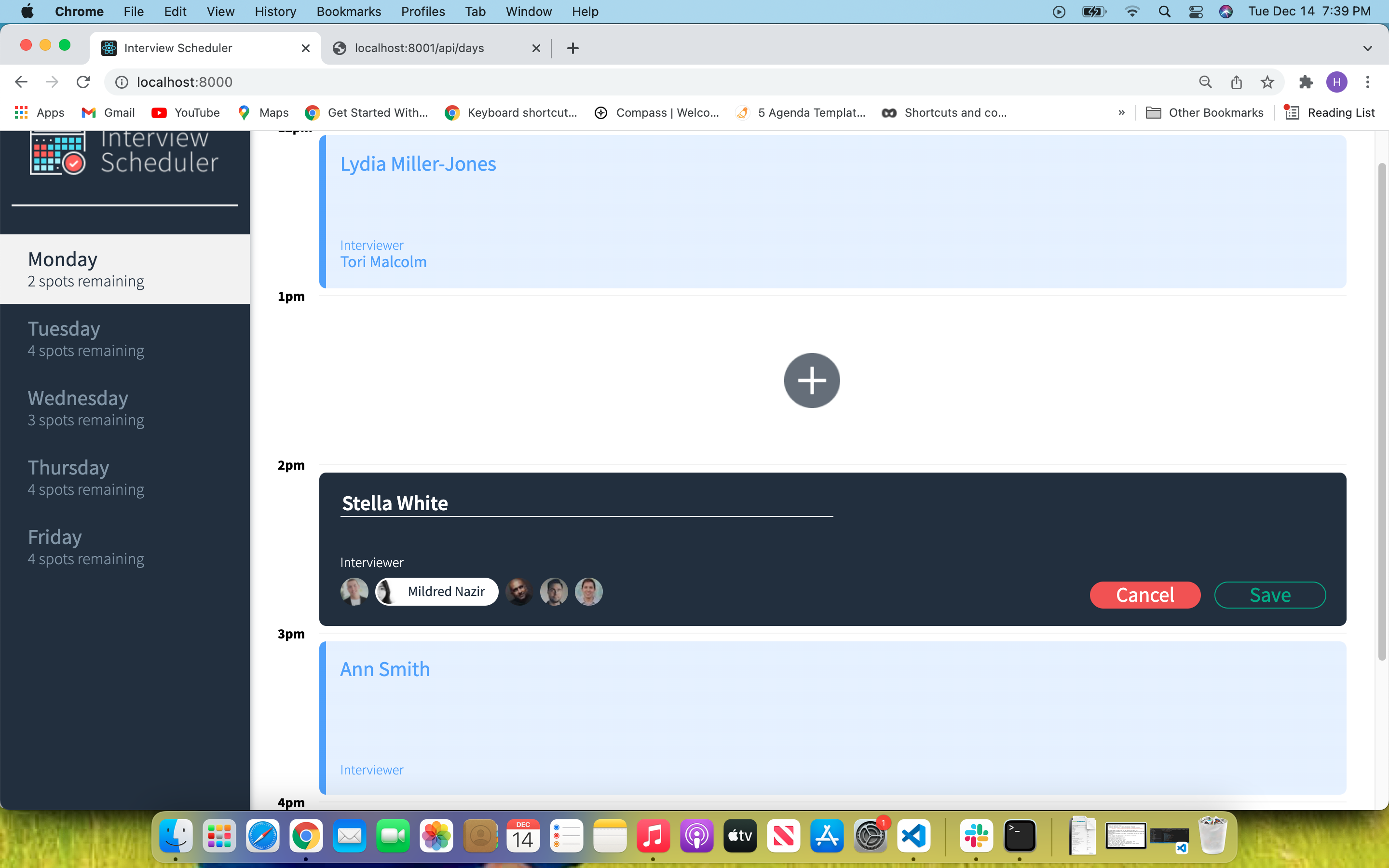Viewport: 1389px width, 868px height.
Task: Save the Stella White appointment
Action: (1269, 595)
